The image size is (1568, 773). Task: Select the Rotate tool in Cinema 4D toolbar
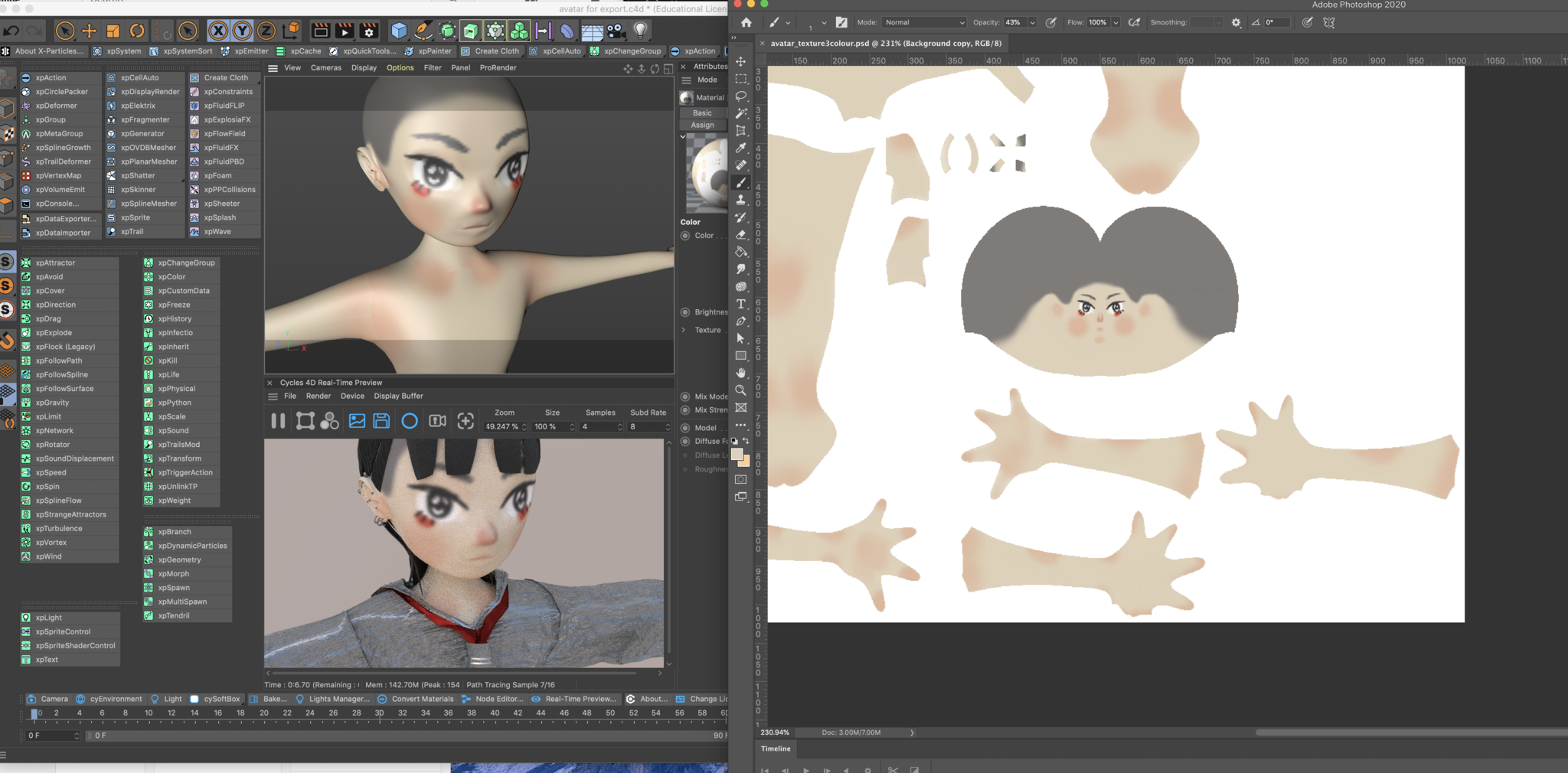[x=137, y=31]
